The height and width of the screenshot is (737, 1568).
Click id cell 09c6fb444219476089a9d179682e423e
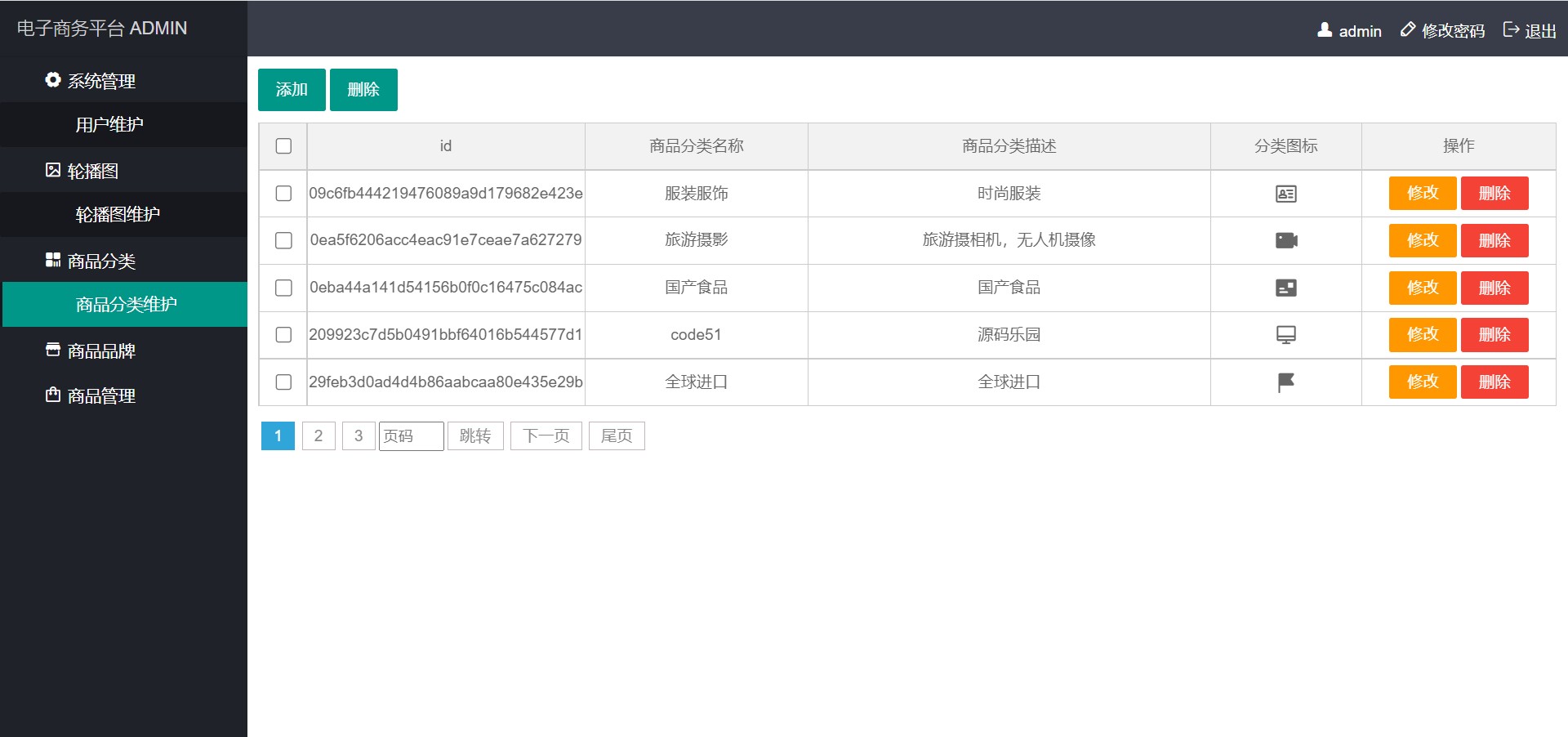coord(446,194)
